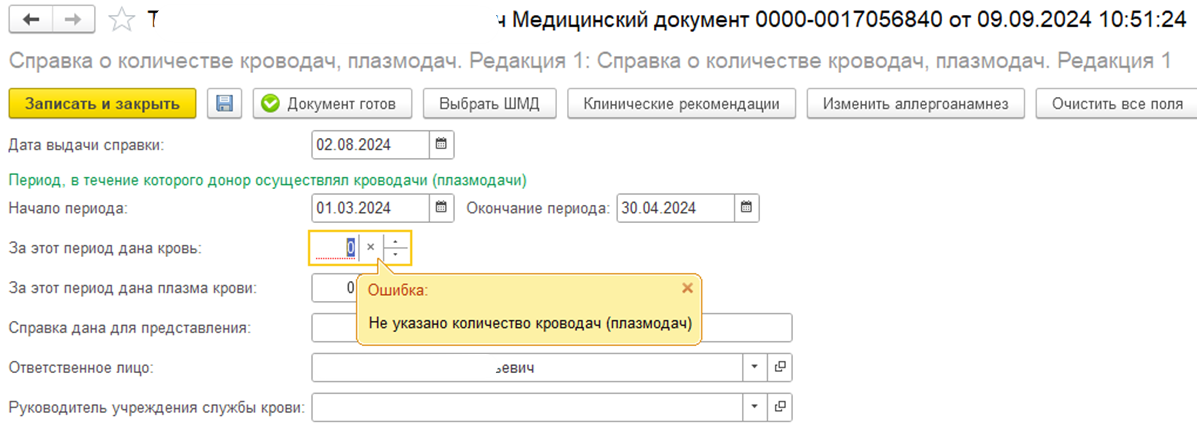Close the Ошибка error tooltip
Viewport: 1197px width, 447px height.
[686, 288]
